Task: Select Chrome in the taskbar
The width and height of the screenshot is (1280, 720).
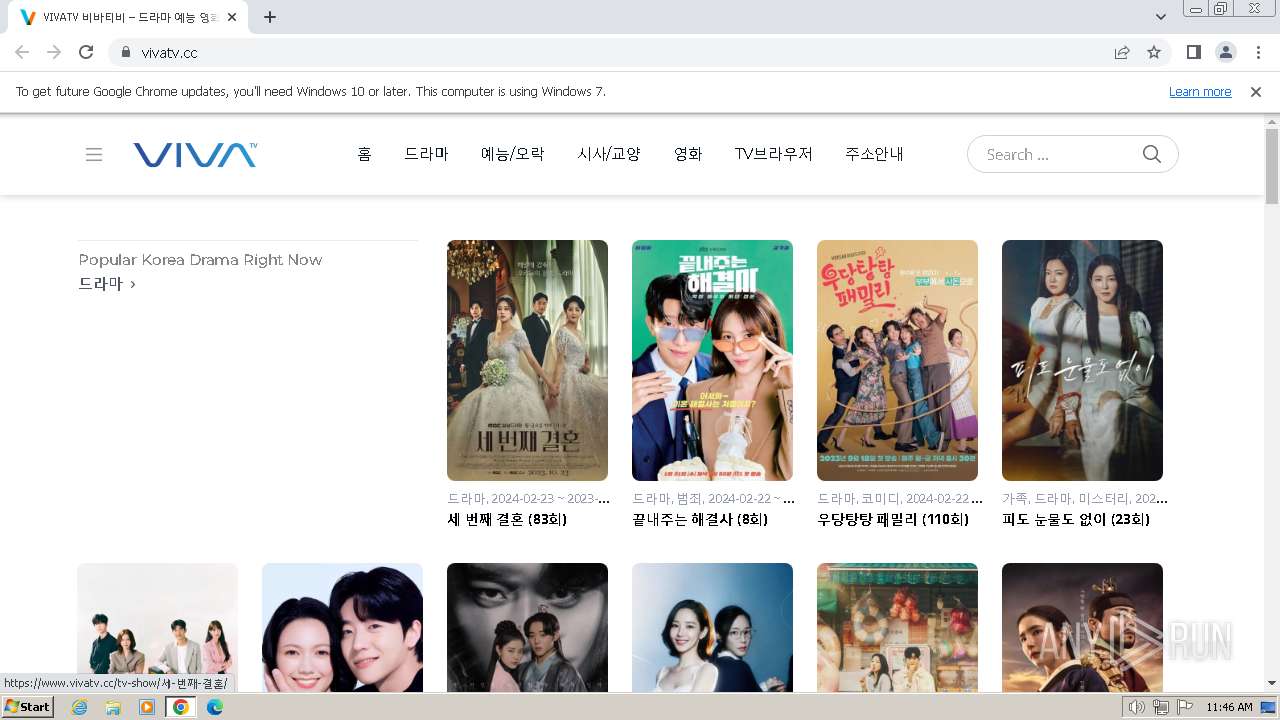Action: click(x=181, y=707)
